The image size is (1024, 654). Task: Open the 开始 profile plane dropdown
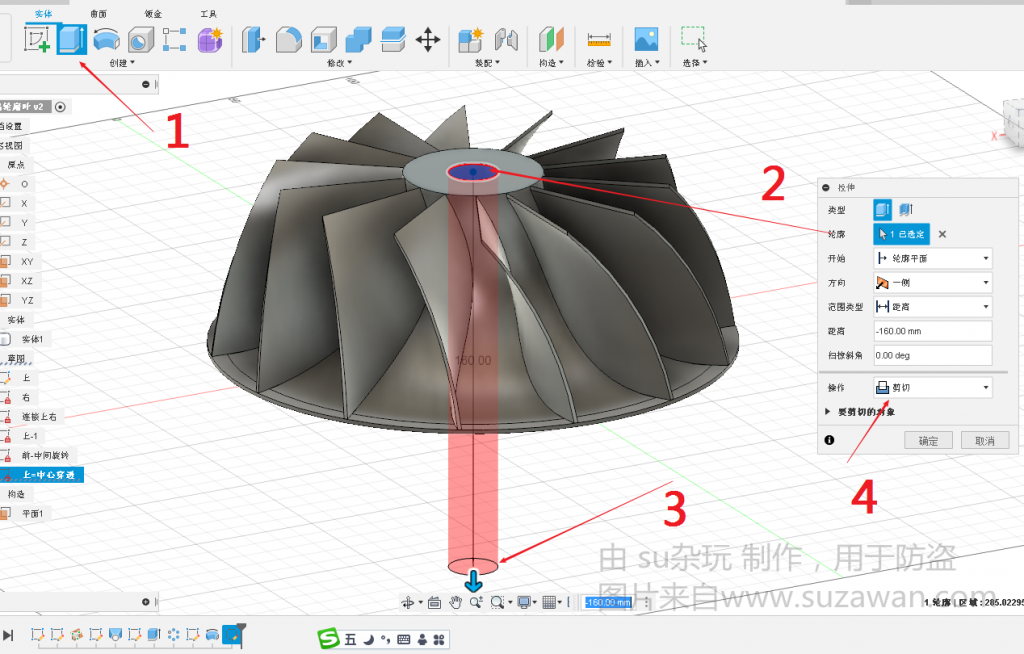click(933, 258)
